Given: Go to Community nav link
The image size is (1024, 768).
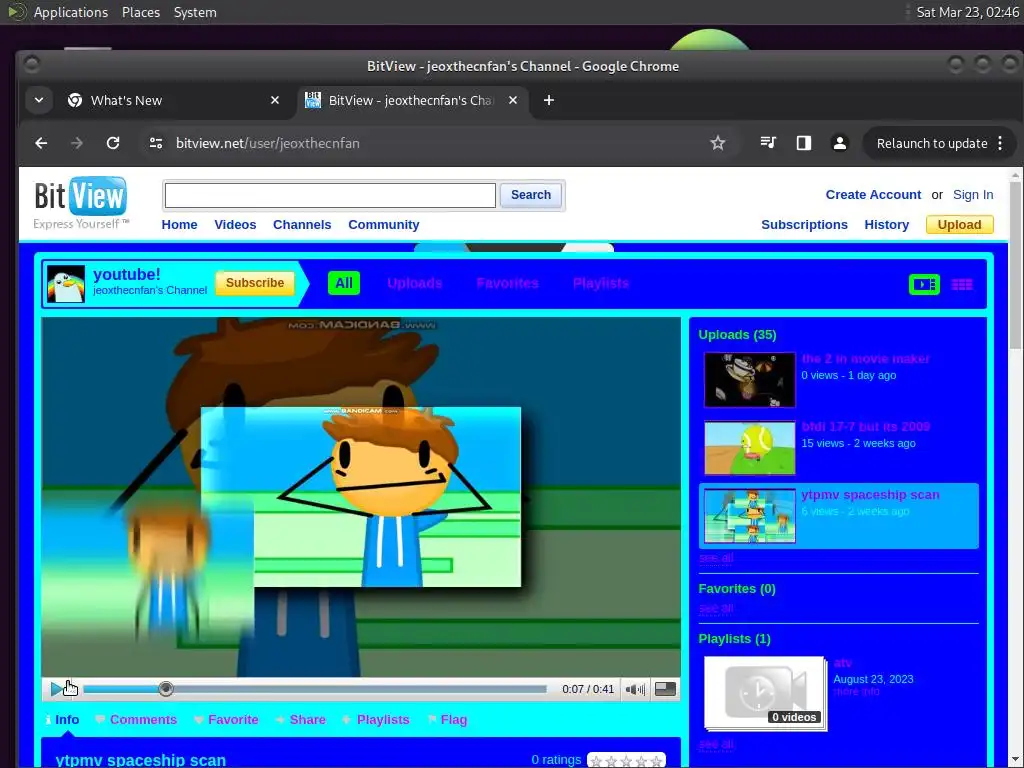Looking at the screenshot, I should (x=383, y=225).
